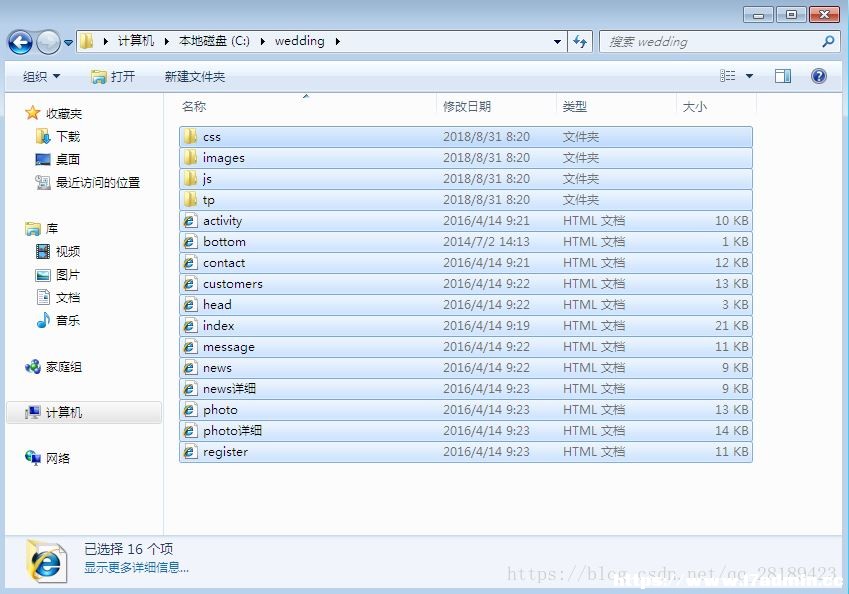Minimize the Explorer window
Image resolution: width=849 pixels, height=594 pixels.
[758, 15]
